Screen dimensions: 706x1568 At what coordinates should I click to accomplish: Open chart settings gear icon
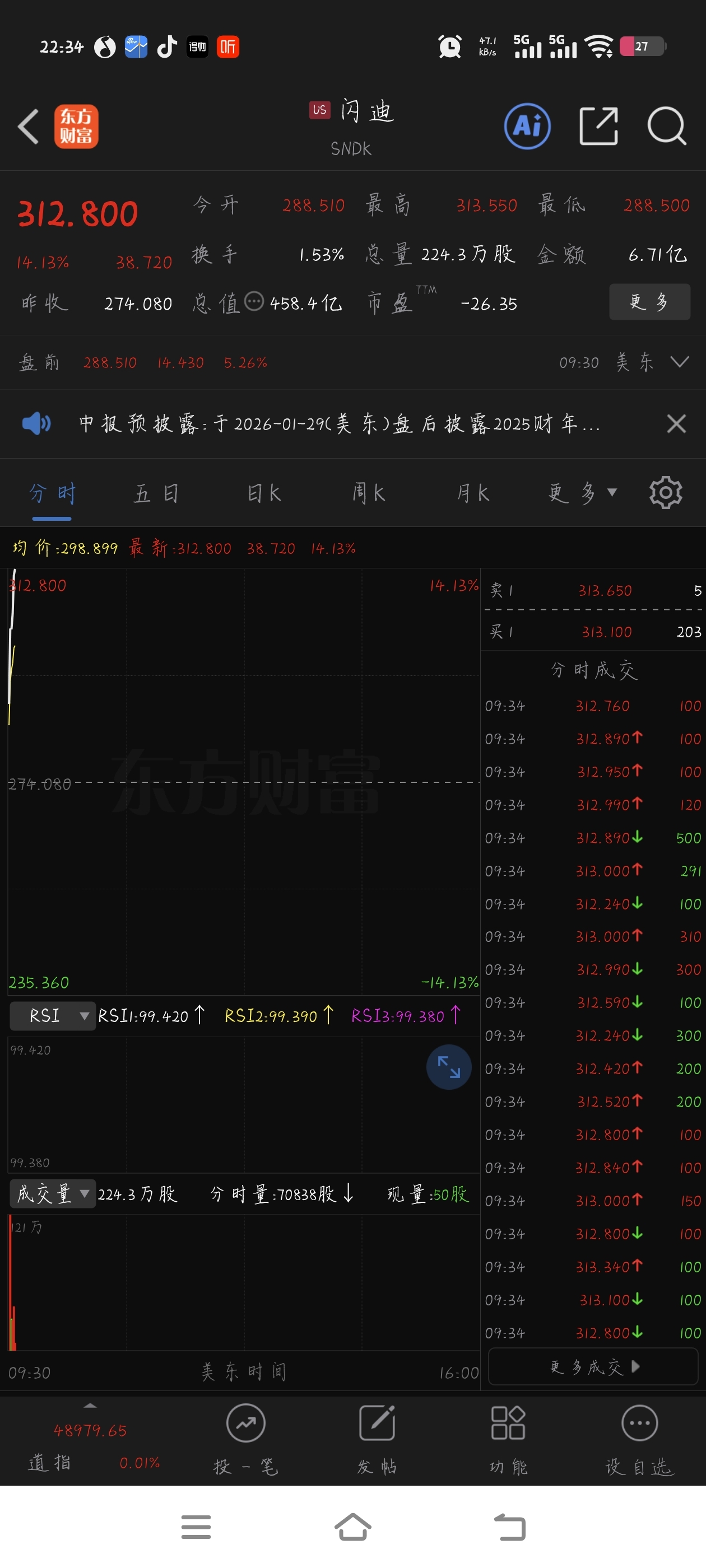click(x=666, y=492)
